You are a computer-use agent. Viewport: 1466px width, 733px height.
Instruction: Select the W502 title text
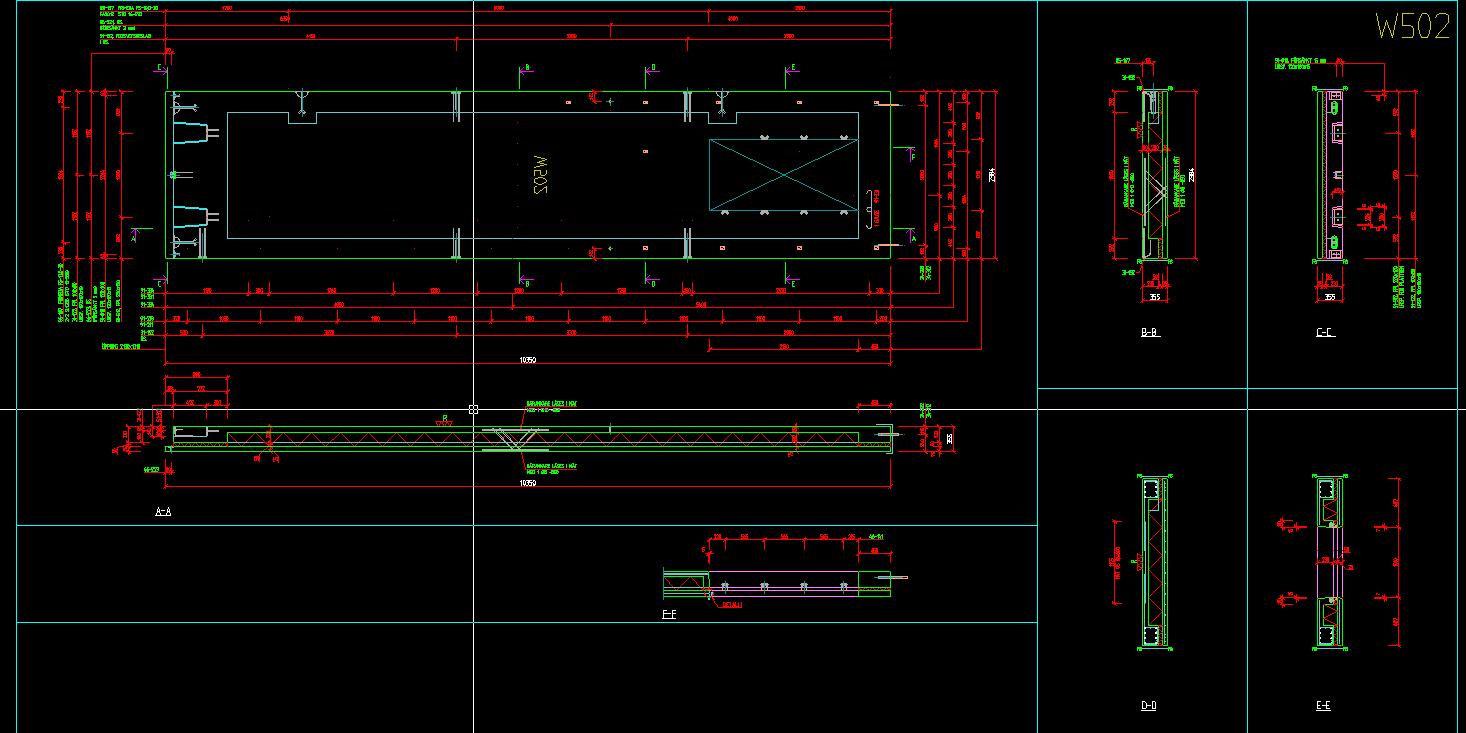coord(1410,24)
